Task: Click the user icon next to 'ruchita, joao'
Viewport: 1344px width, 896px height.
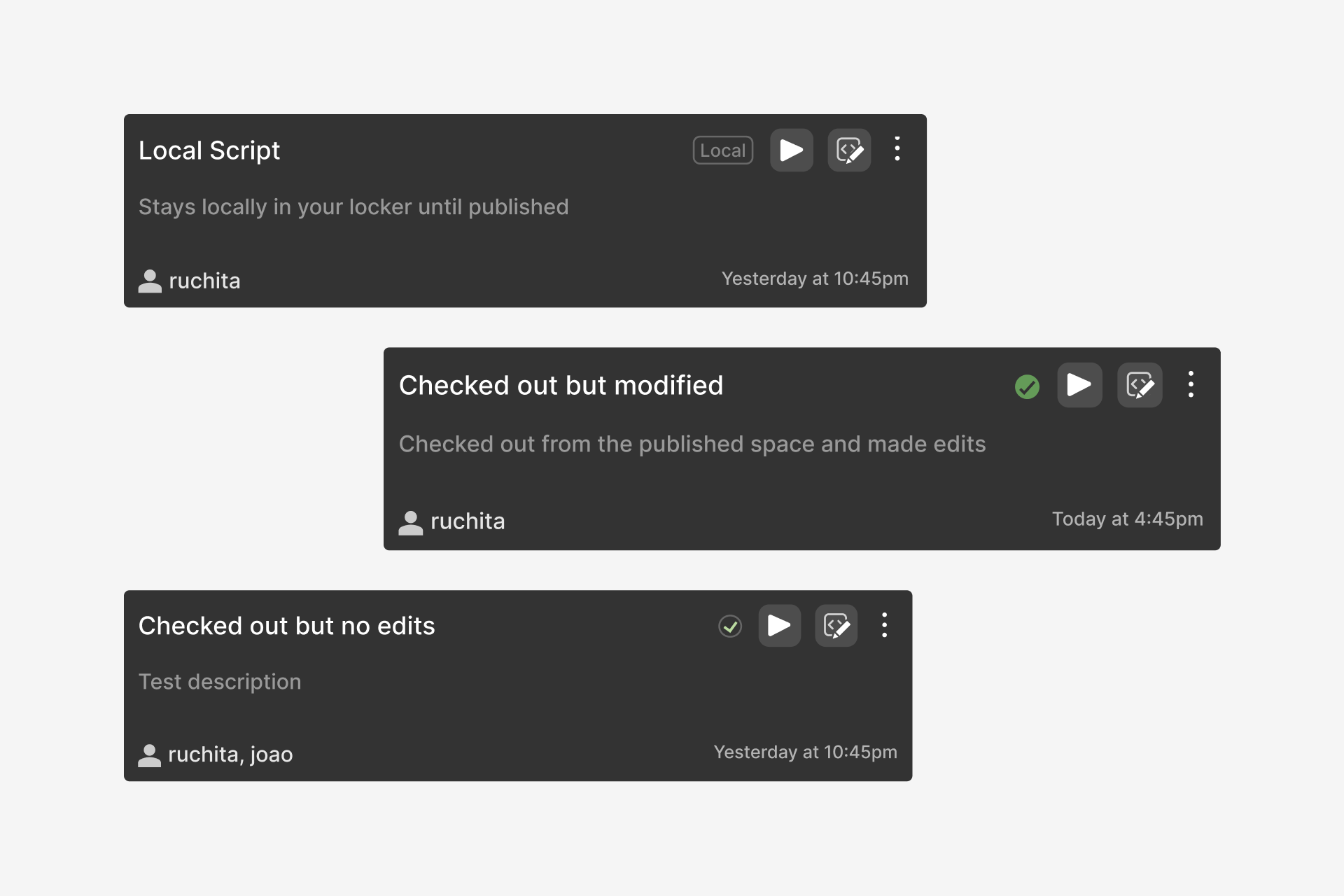Action: point(149,755)
